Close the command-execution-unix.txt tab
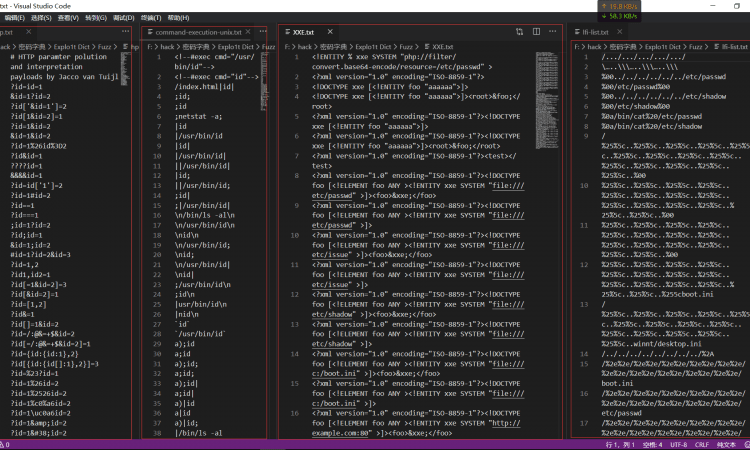The width and height of the screenshot is (750, 450). [248, 32]
